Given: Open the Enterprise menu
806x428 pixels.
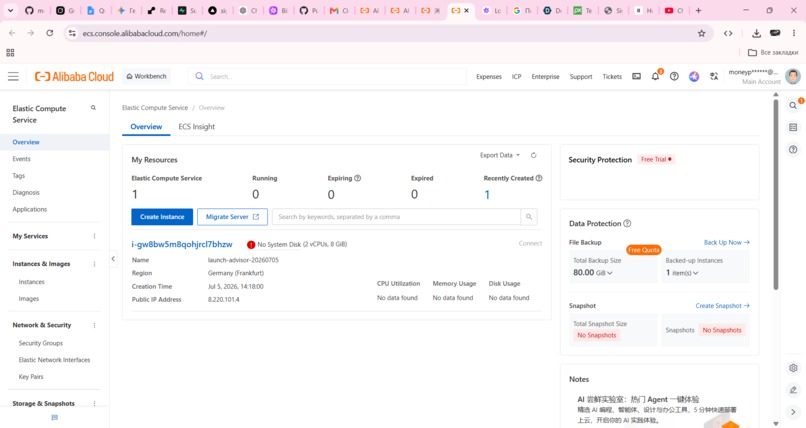Looking at the screenshot, I should [x=545, y=77].
